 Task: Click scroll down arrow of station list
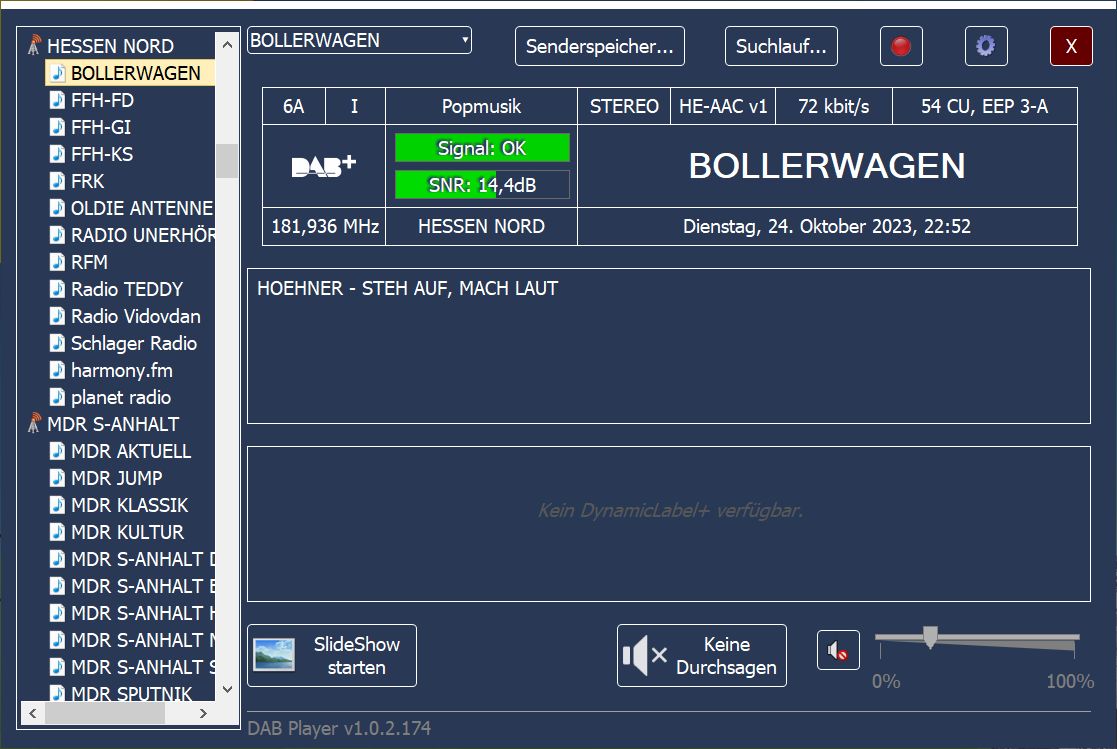click(227, 689)
